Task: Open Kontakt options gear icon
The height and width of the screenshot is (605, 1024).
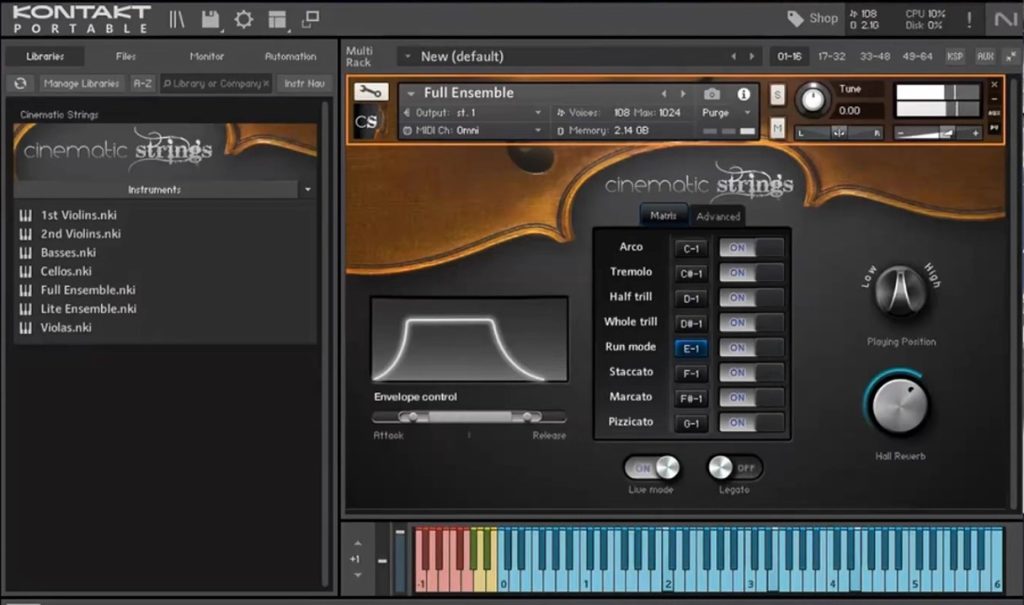Action: [x=244, y=19]
